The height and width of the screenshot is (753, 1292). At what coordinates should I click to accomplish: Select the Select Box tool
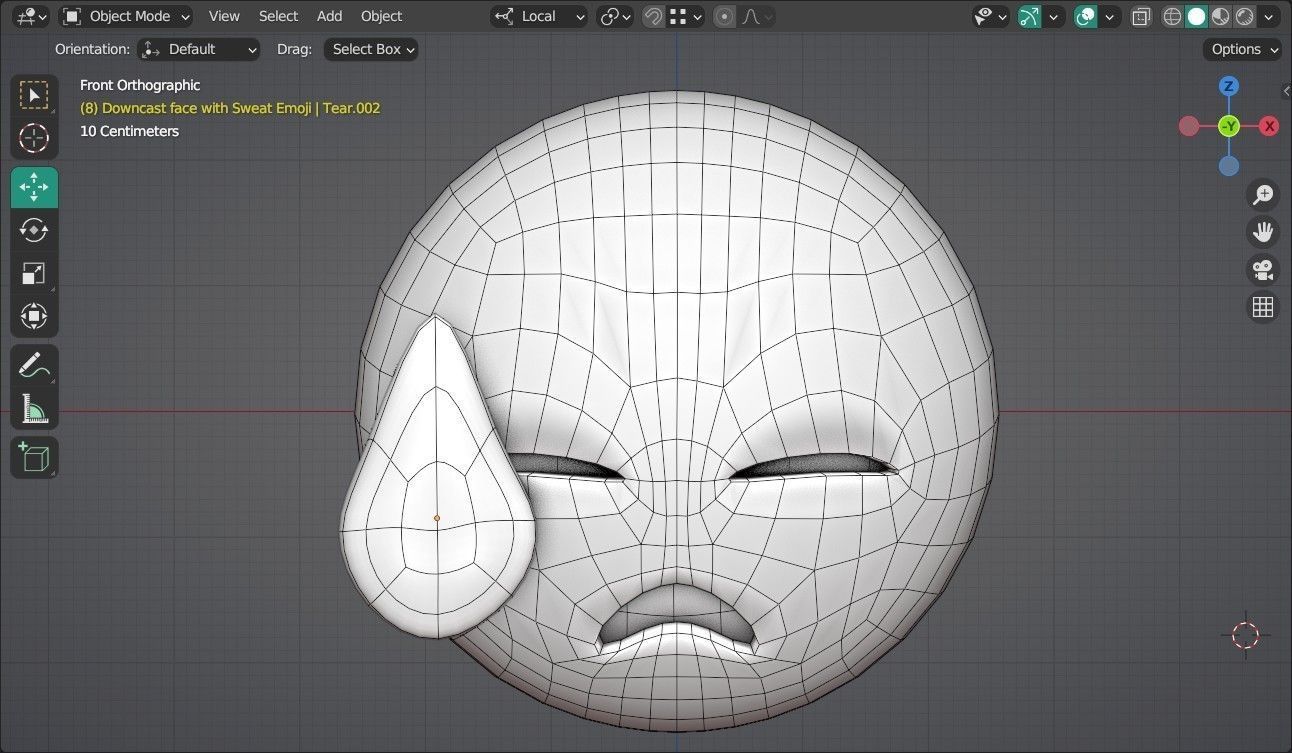coord(34,95)
